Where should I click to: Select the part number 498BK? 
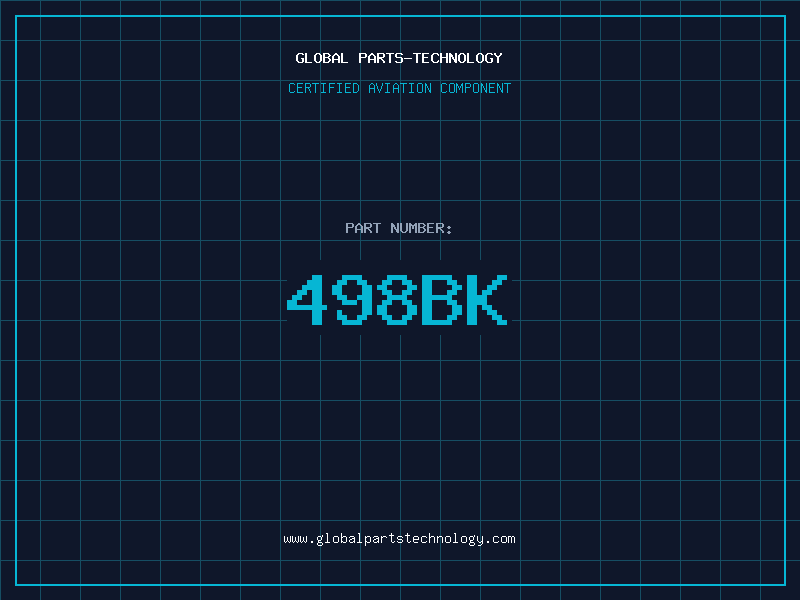pos(397,299)
